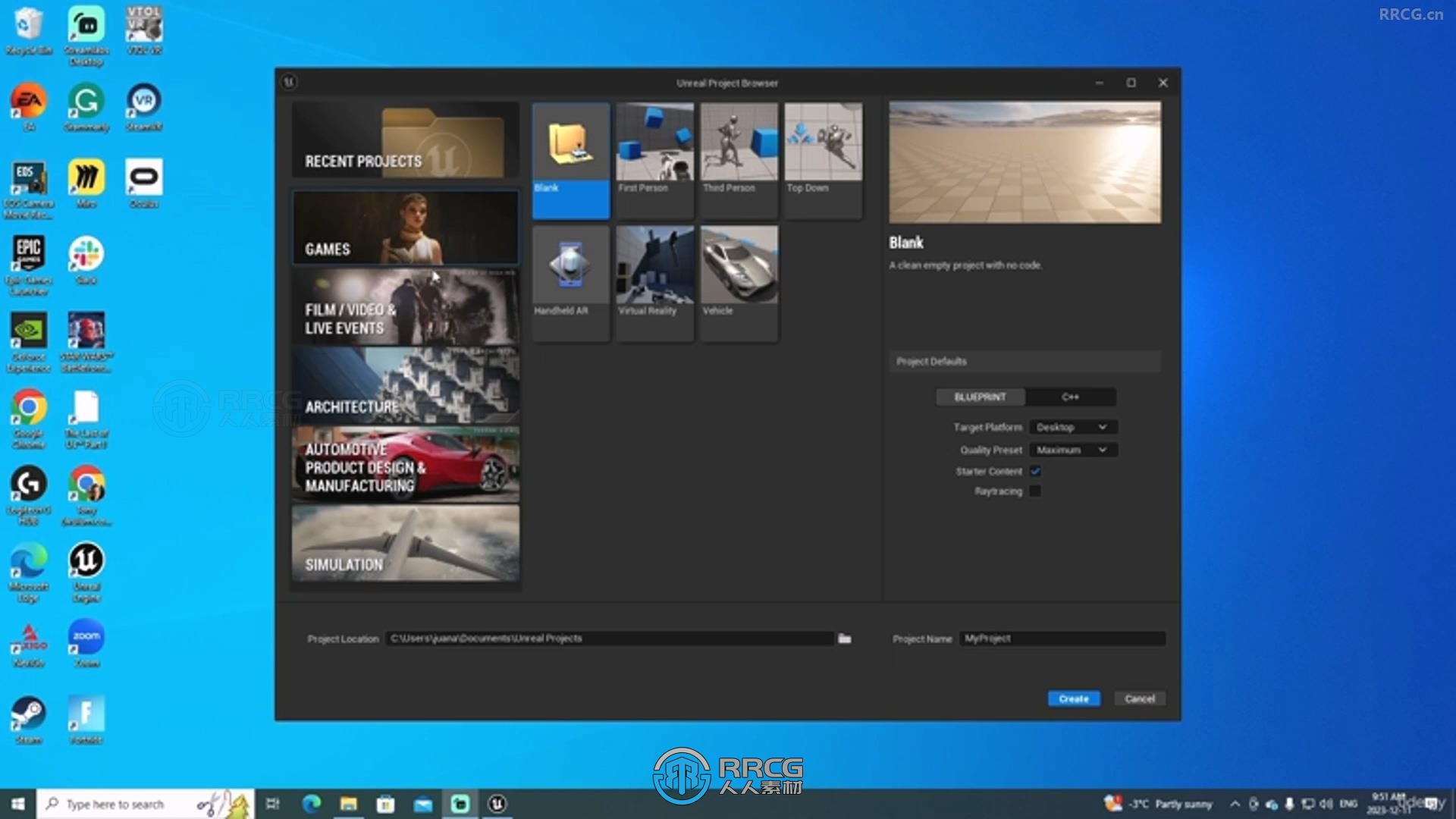1456x819 pixels.
Task: Open the Streamlabs Desktop shortcut
Action: point(86,36)
